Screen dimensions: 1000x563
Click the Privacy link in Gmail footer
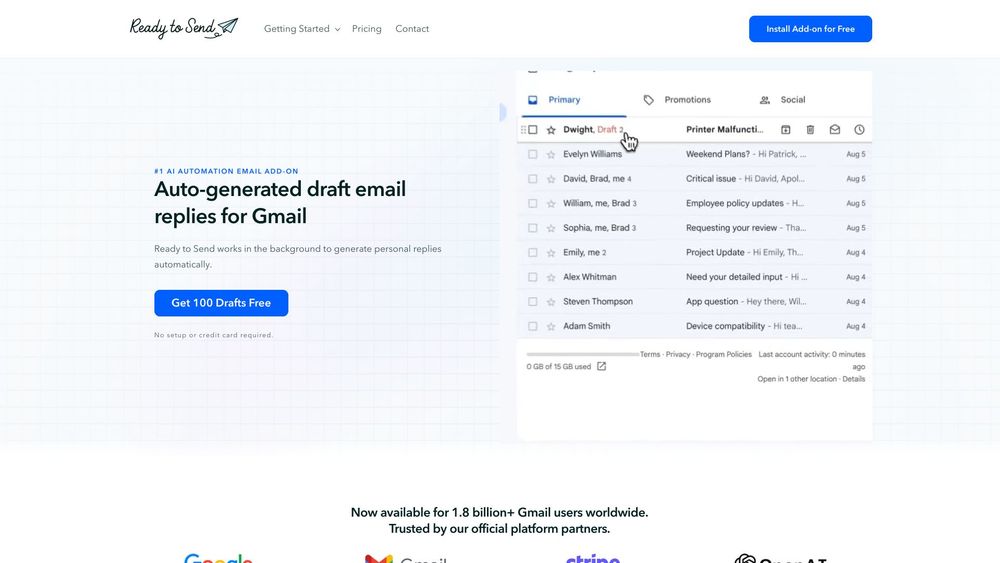(678, 355)
